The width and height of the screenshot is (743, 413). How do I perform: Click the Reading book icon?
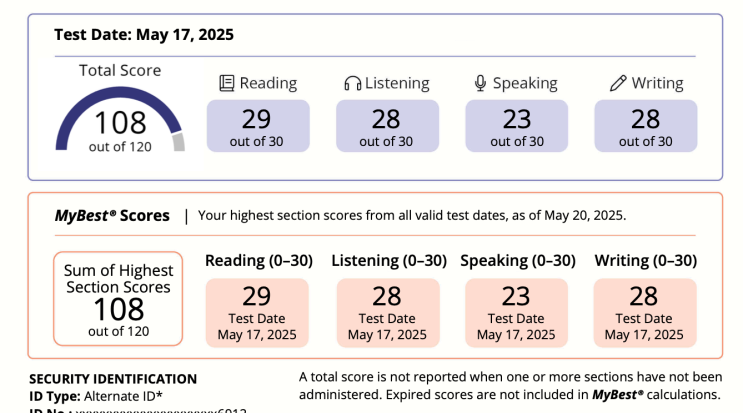[227, 83]
